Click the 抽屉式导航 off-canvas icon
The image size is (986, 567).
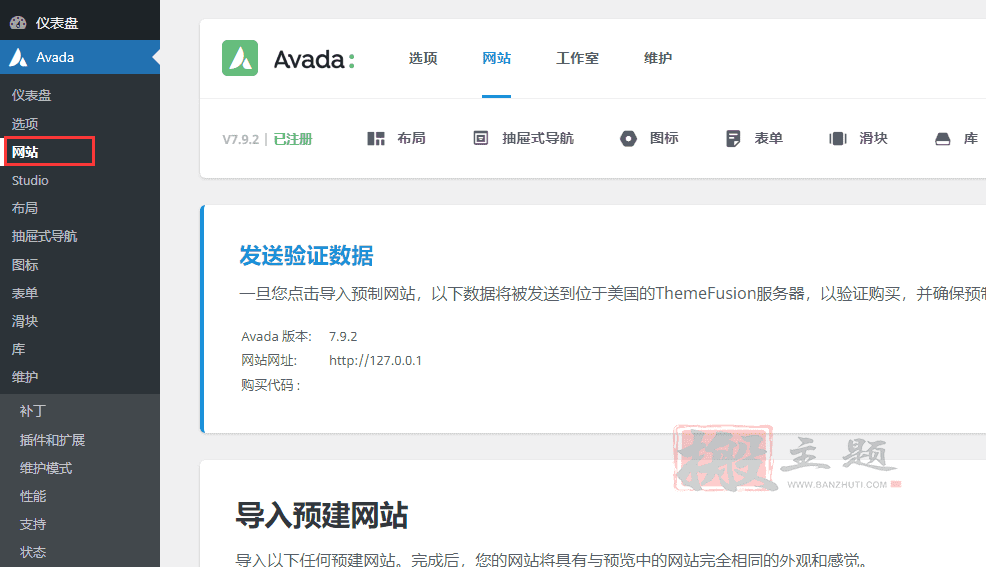click(480, 138)
